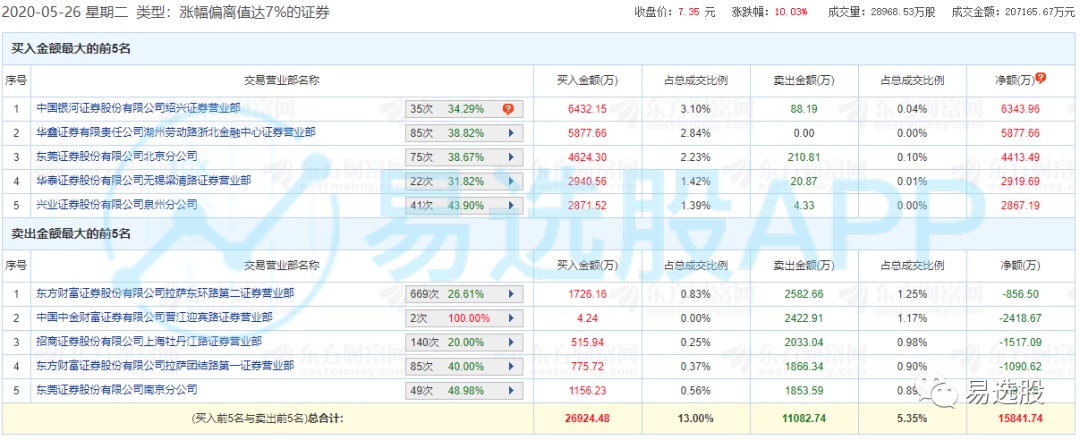The width and height of the screenshot is (1080, 440).
Task: Click the help icon next to 净额(万) header
Action: (x=1040, y=78)
